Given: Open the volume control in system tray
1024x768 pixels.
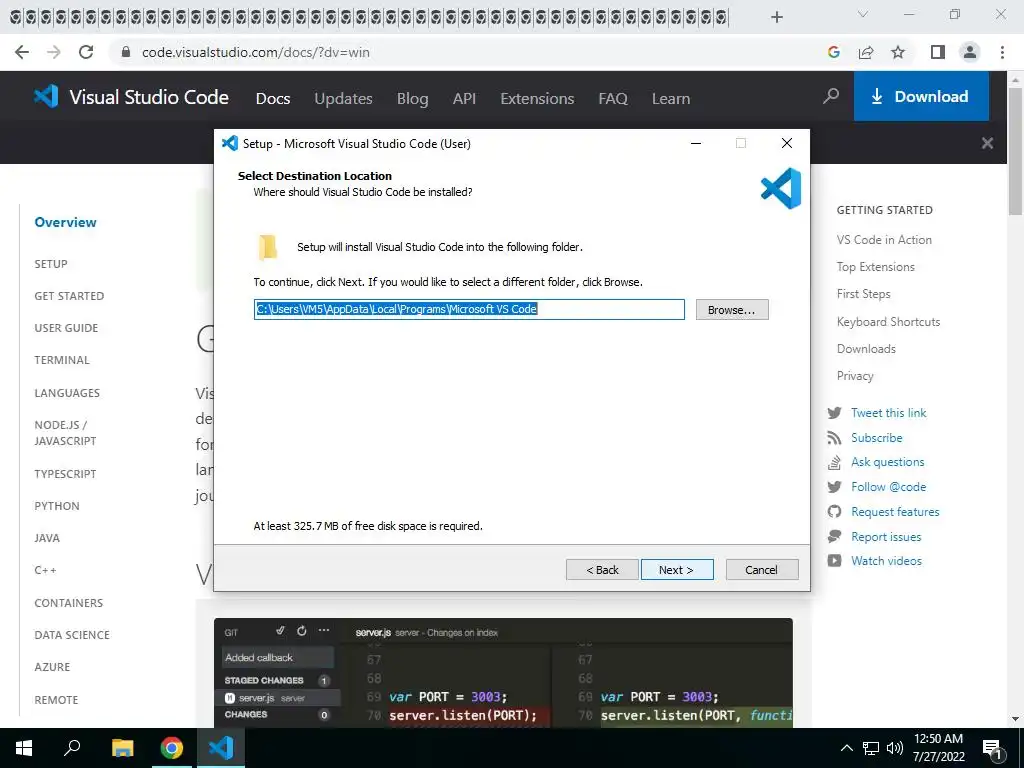Looking at the screenshot, I should tap(895, 748).
